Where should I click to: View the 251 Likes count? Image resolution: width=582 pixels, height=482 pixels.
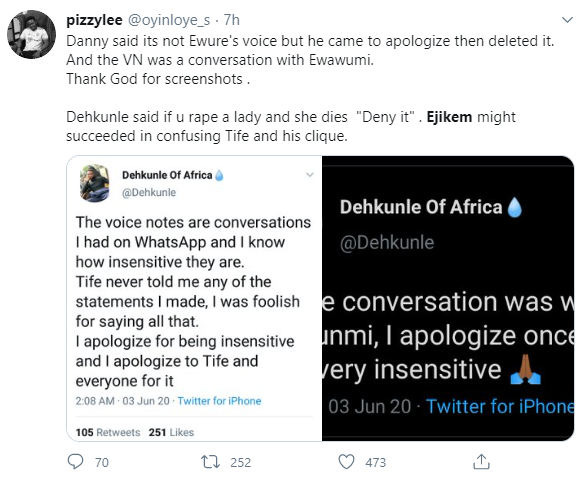tap(171, 432)
